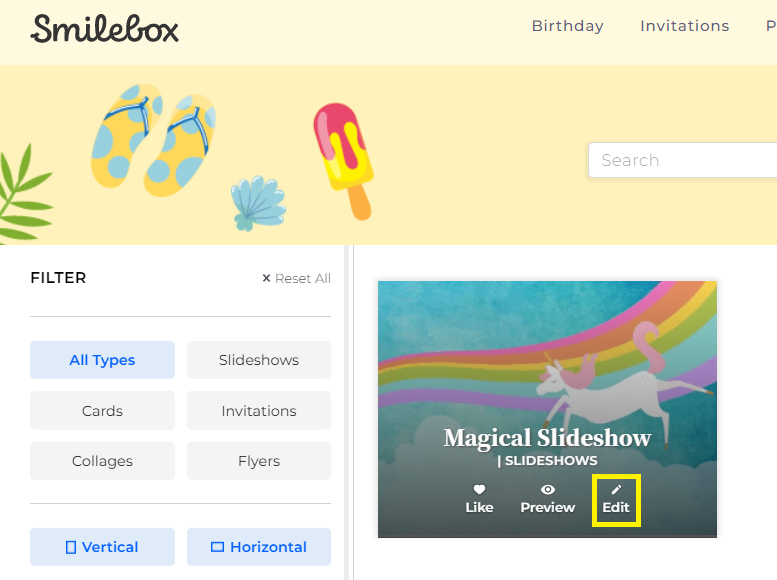Click the X icon beside Reset All
The image size is (777, 580).
pyautogui.click(x=266, y=278)
